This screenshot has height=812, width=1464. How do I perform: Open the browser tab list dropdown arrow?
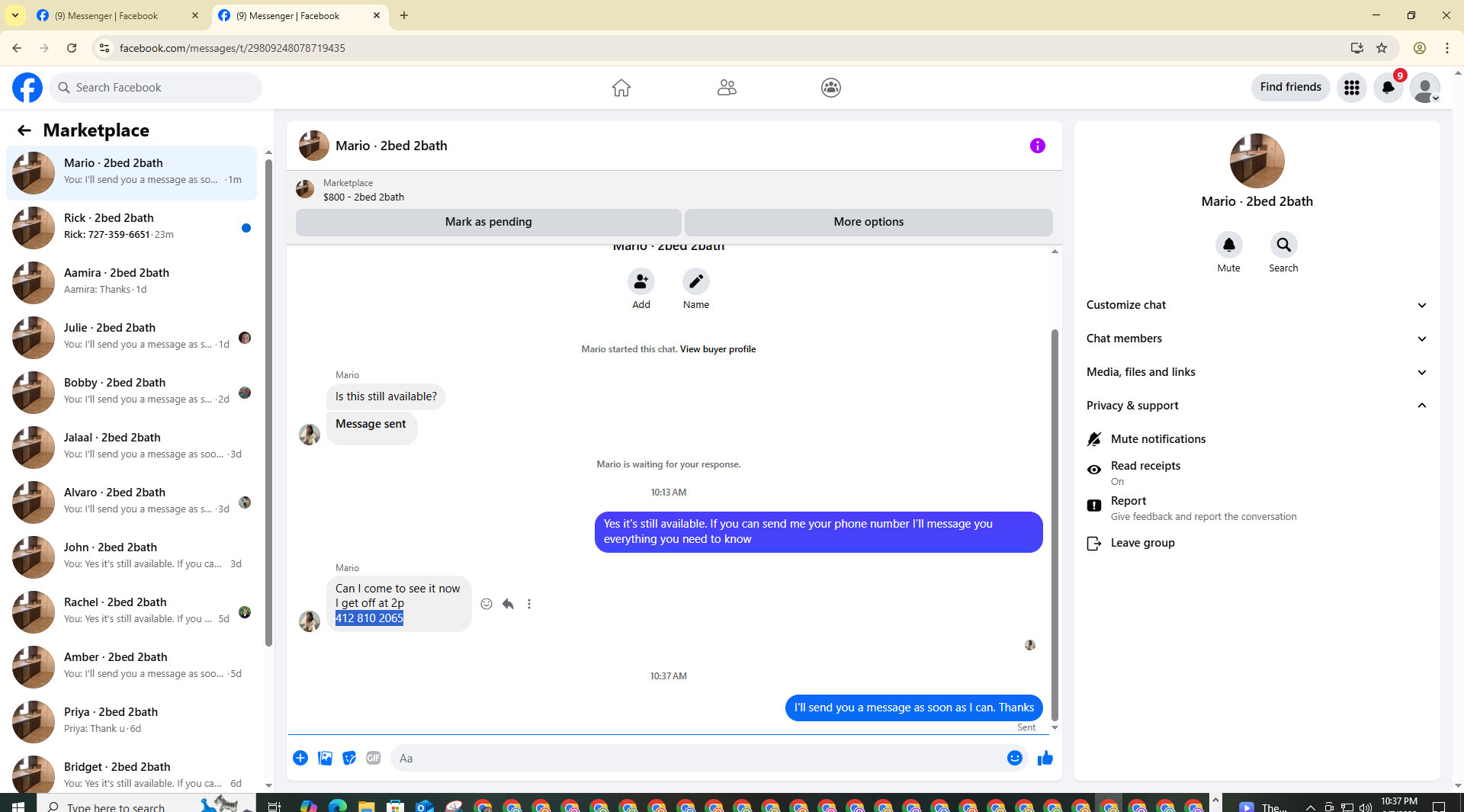click(x=15, y=15)
